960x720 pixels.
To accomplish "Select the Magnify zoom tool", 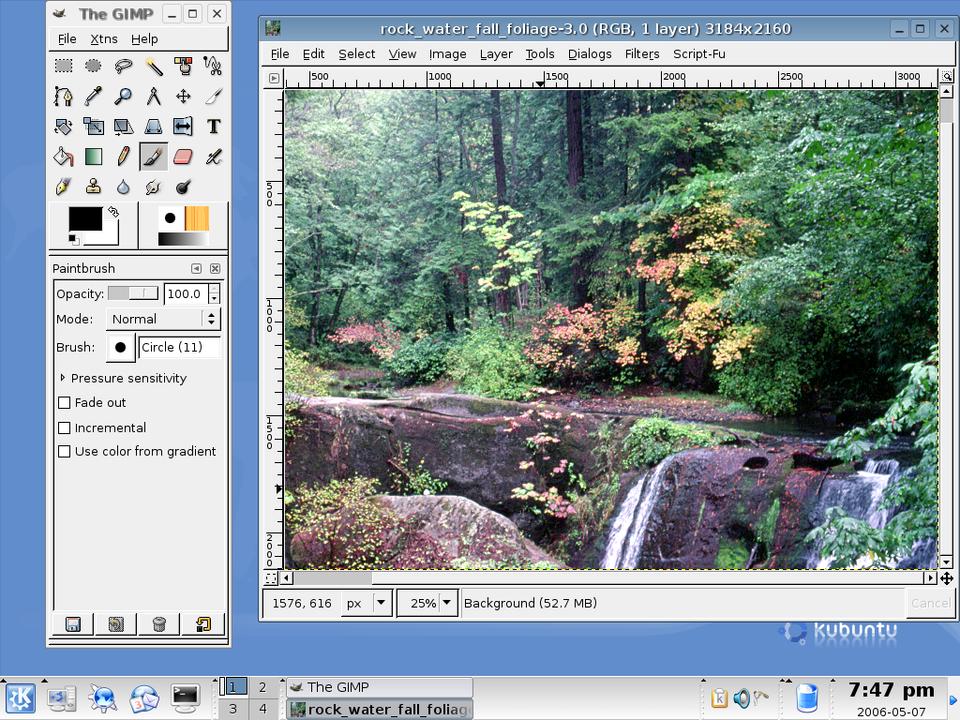I will (123, 96).
